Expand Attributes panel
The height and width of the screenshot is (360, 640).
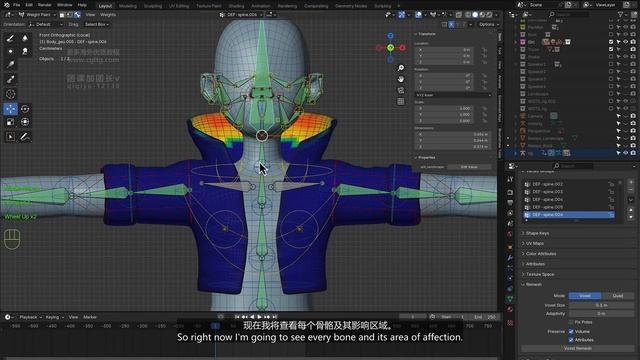point(535,264)
